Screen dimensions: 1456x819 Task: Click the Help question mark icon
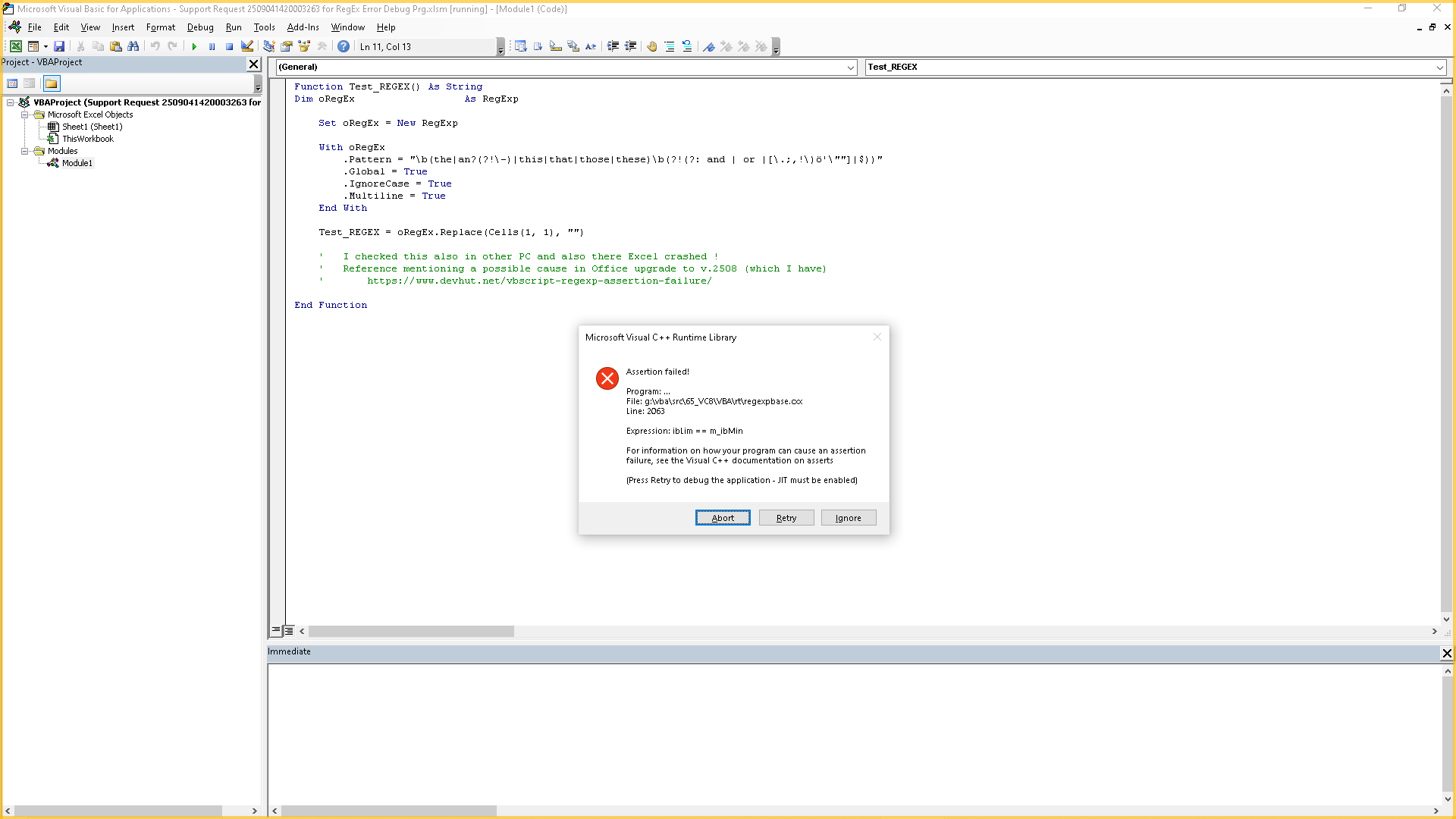pos(344,46)
